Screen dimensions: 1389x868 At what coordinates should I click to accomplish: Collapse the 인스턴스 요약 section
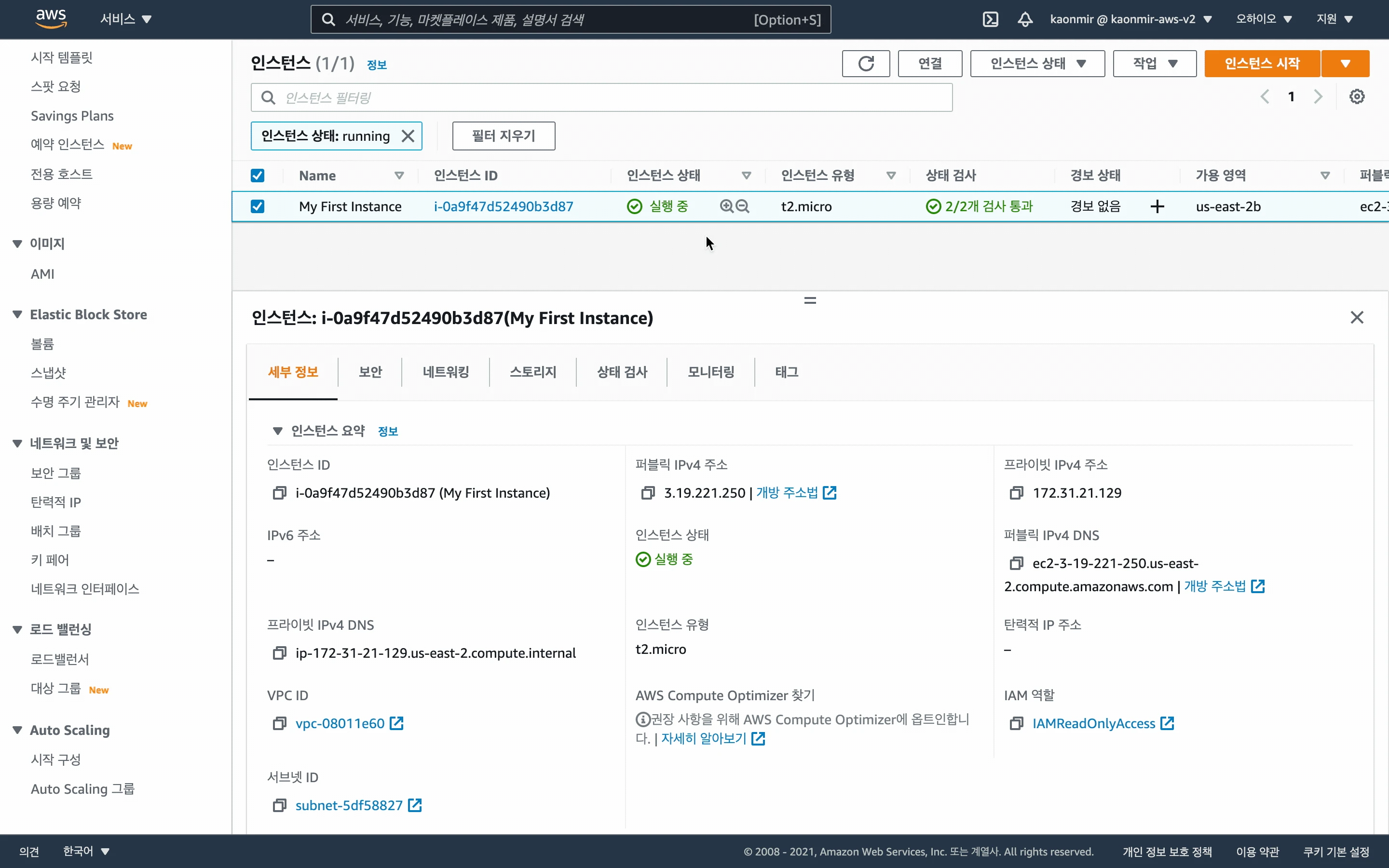[x=278, y=431]
